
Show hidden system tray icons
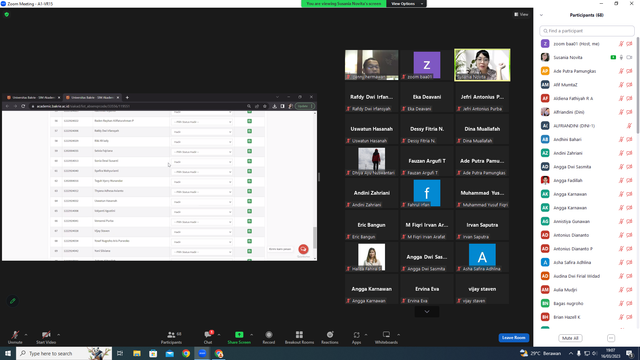pyautogui.click(x=571, y=353)
